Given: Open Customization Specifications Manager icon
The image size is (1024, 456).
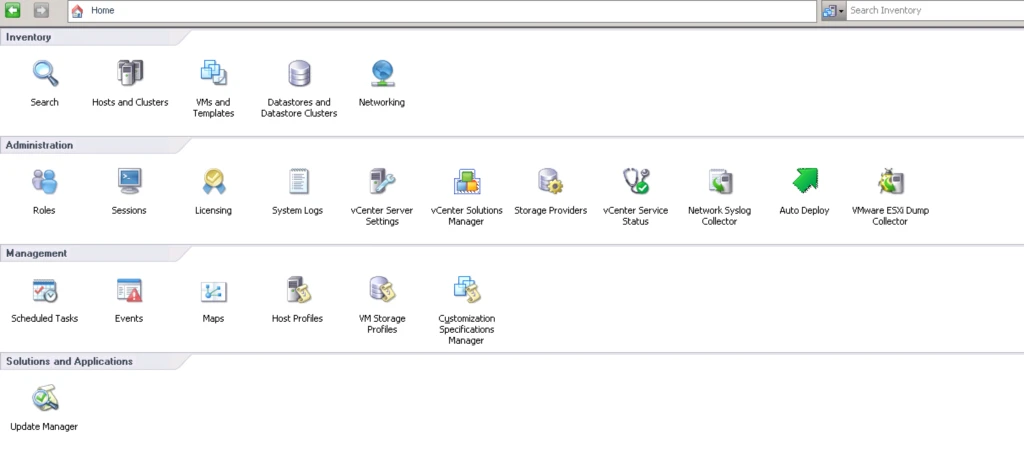Looking at the screenshot, I should click(466, 290).
